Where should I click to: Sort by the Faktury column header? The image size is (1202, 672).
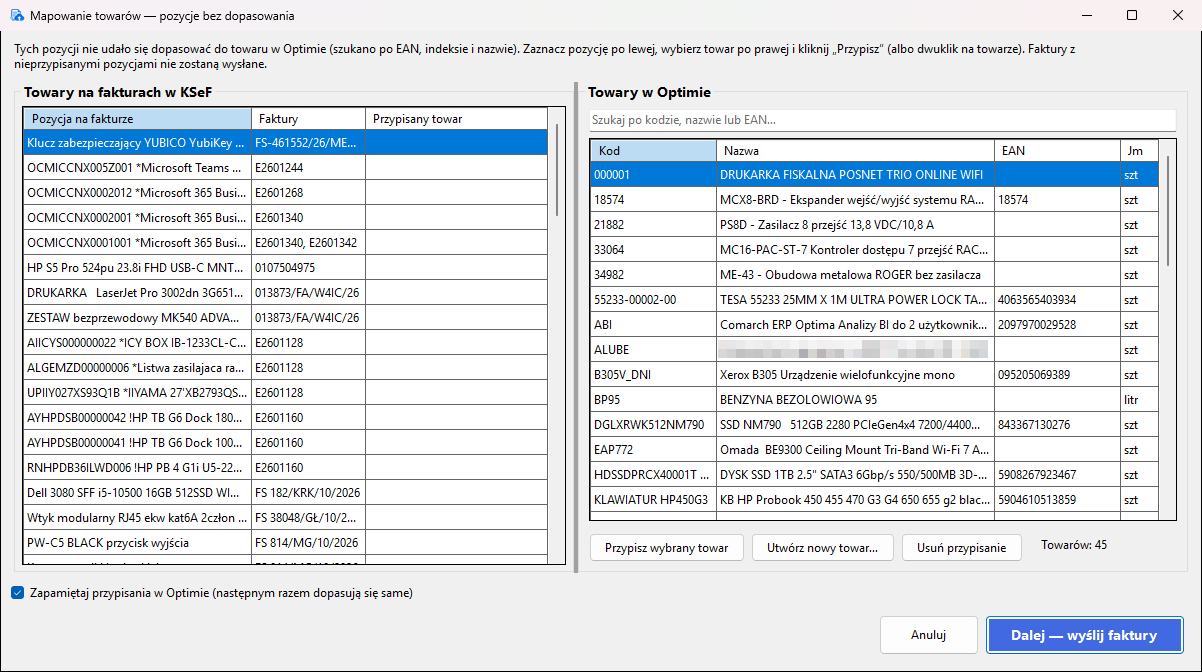[308, 119]
